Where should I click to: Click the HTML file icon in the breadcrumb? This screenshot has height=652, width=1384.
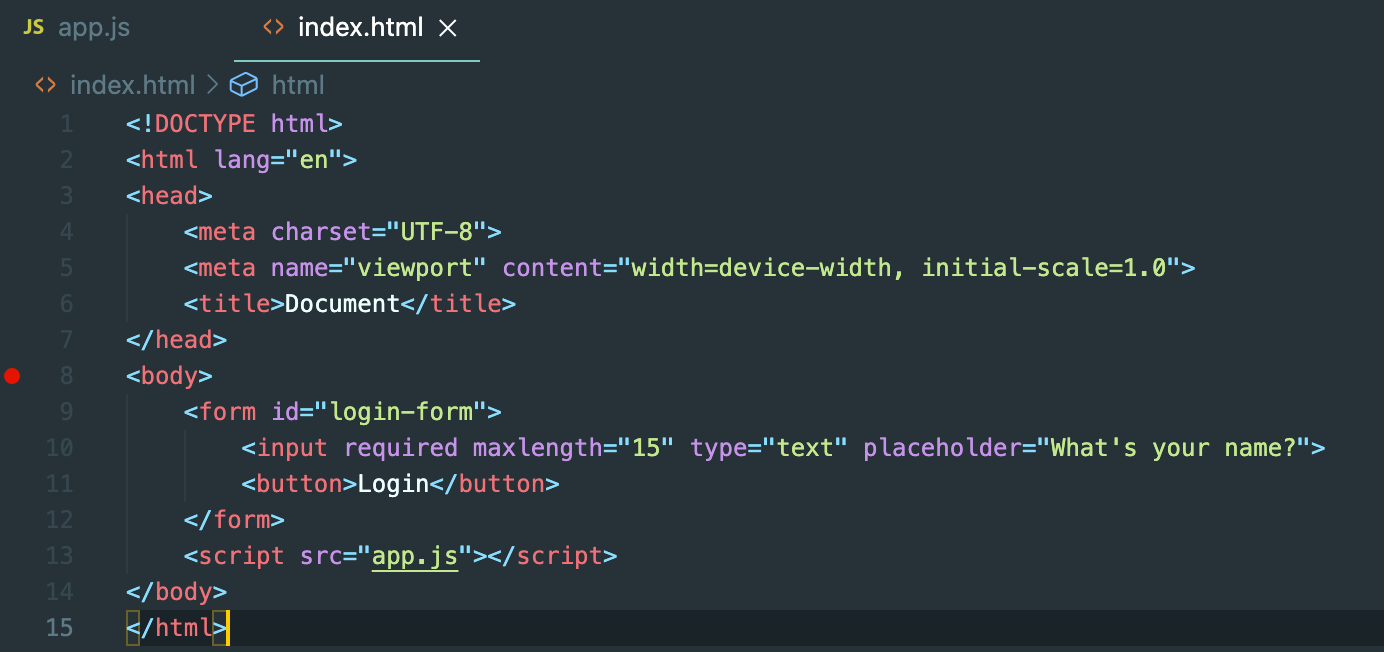(x=46, y=85)
